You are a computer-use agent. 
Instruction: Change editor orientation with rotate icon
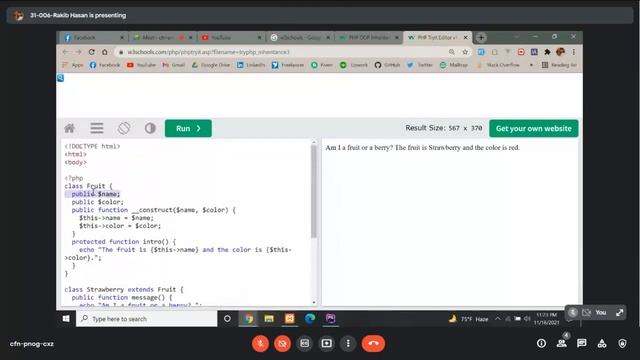[x=124, y=128]
